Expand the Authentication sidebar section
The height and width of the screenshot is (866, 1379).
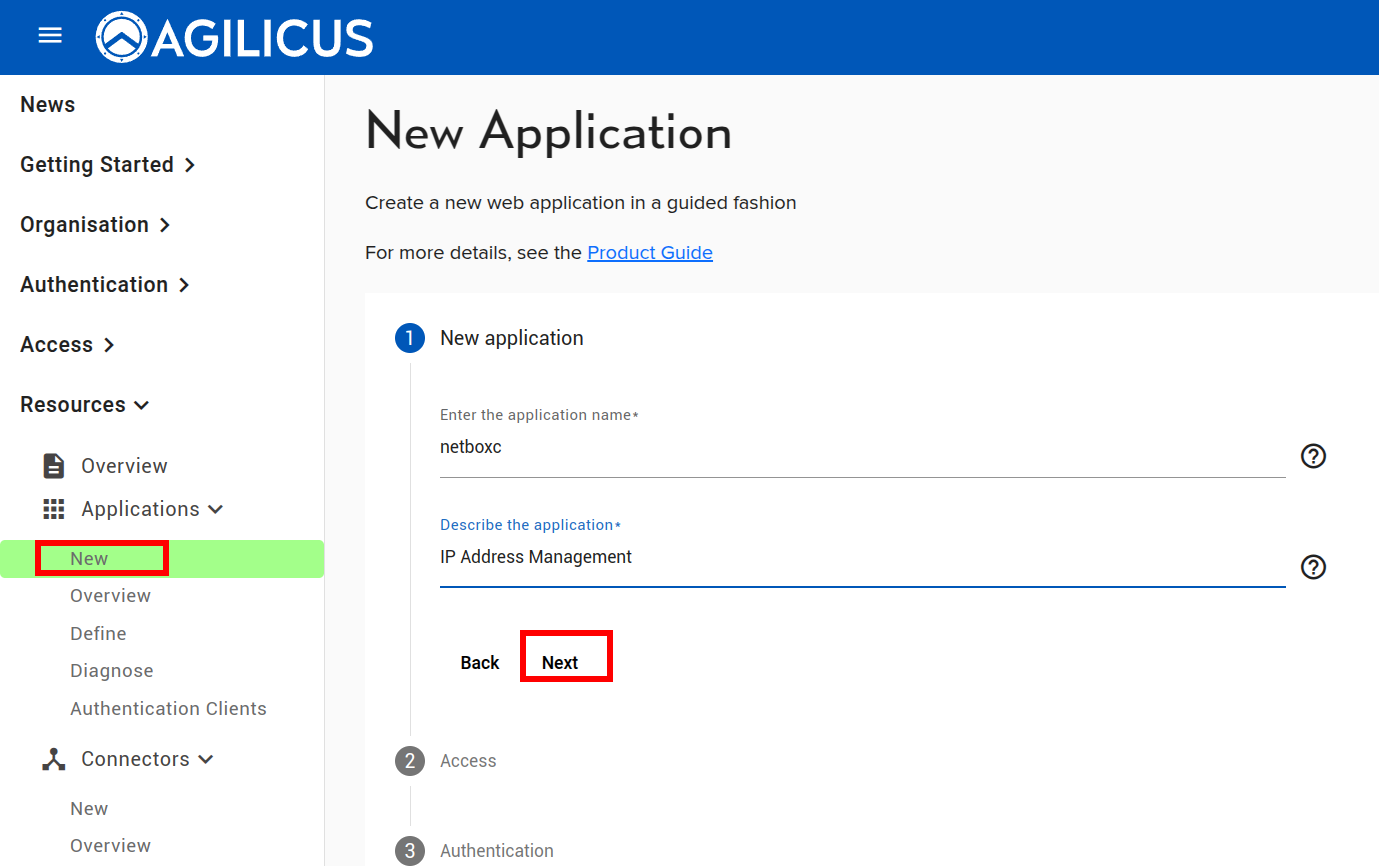tap(95, 284)
